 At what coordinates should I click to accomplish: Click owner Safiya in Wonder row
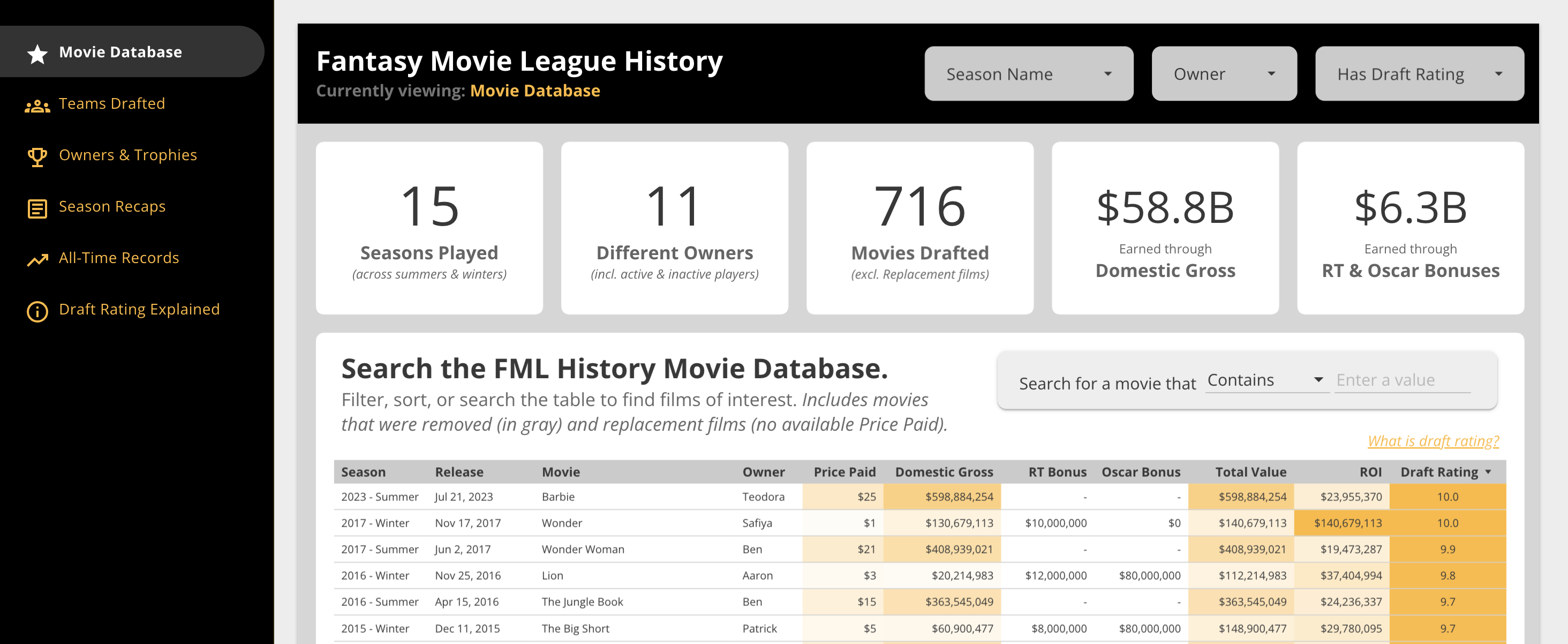point(757,523)
